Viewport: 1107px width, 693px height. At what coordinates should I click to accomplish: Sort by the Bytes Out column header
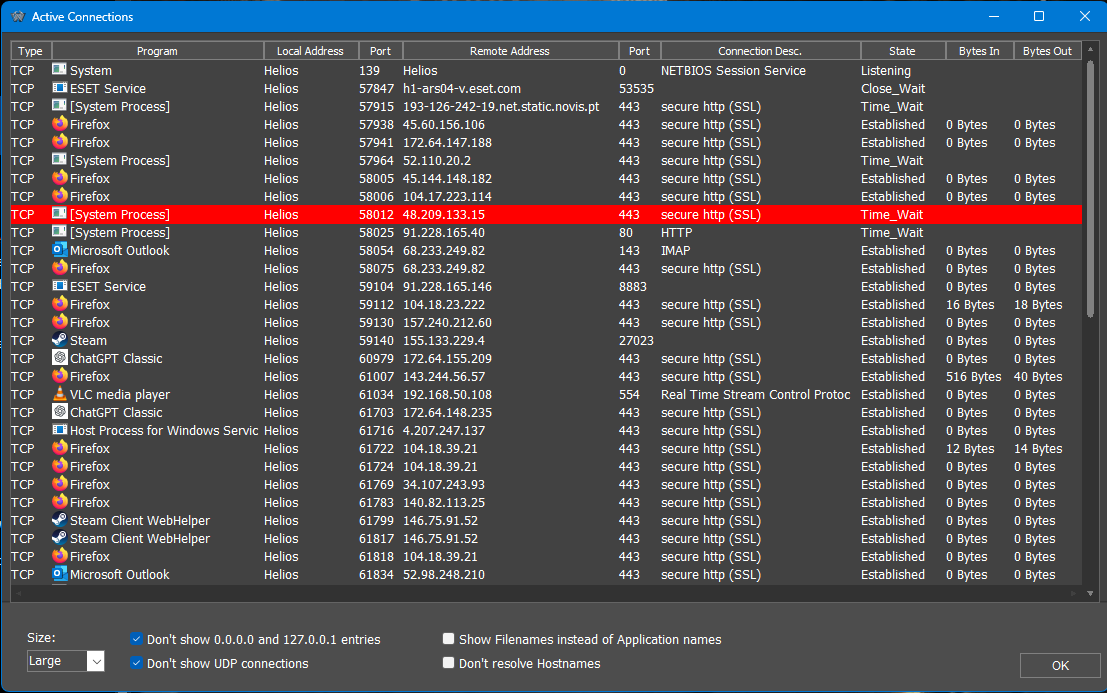click(1048, 51)
